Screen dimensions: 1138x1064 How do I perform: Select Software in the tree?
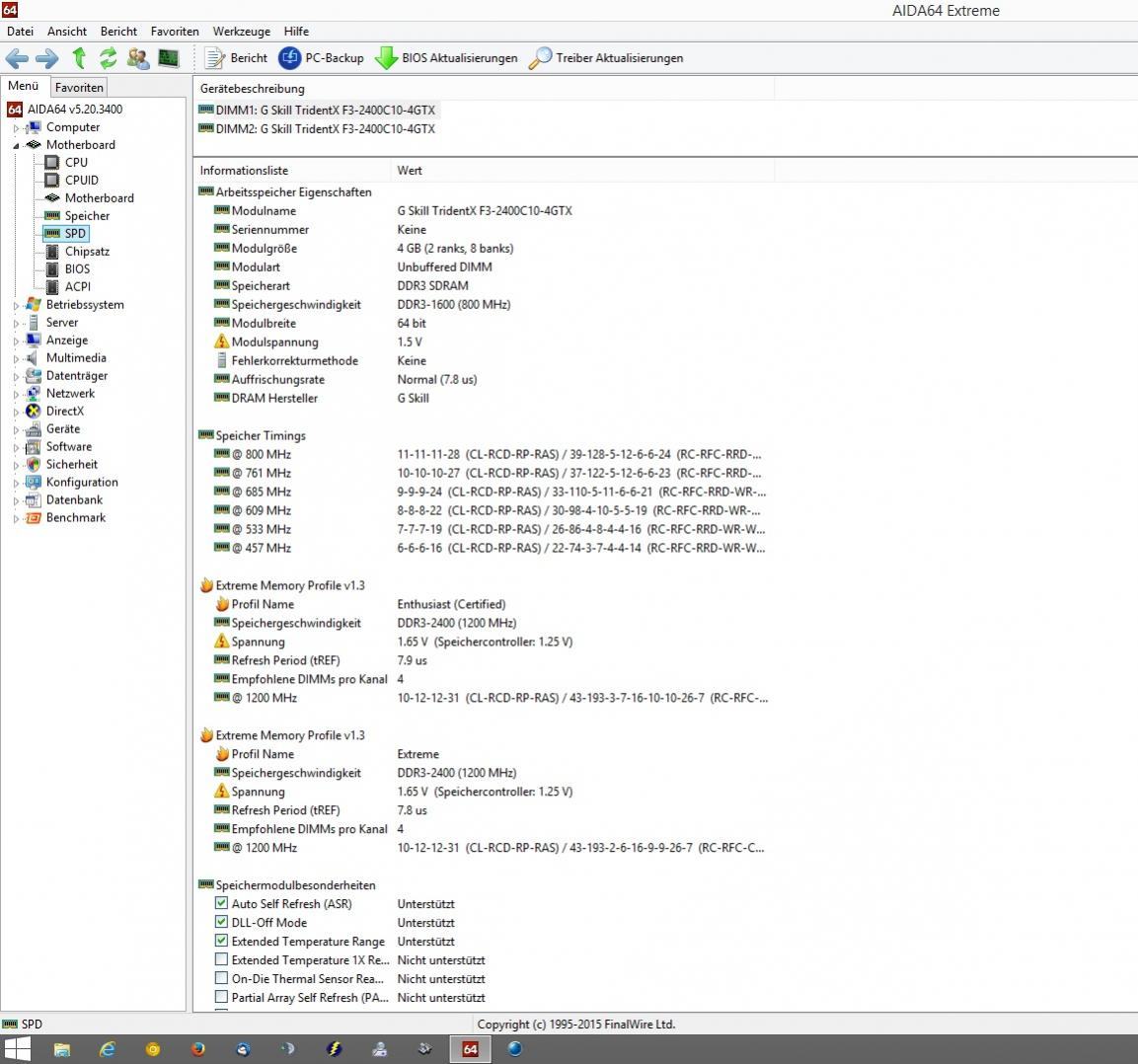pyautogui.click(x=69, y=447)
